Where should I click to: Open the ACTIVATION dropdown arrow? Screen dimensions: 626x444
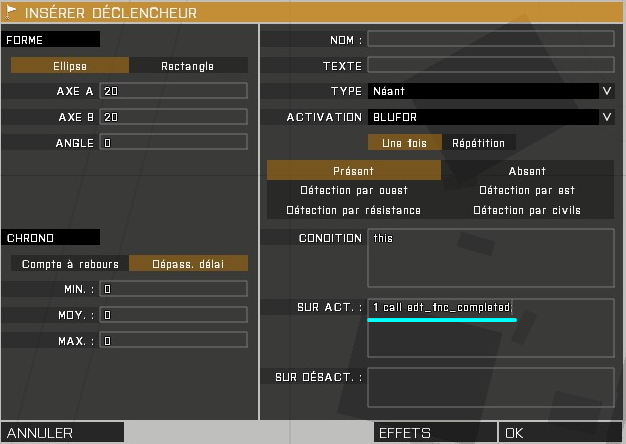pyautogui.click(x=606, y=117)
